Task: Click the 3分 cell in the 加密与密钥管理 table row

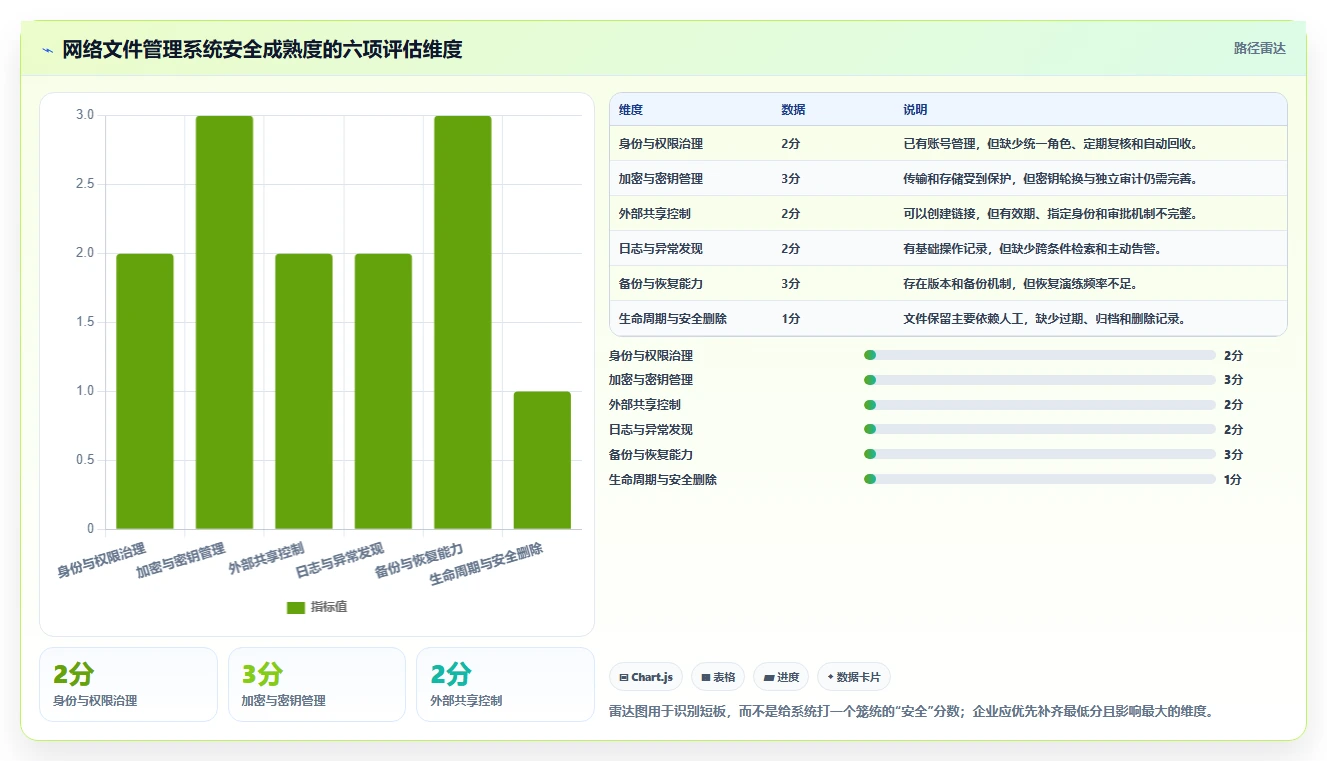Action: tap(791, 179)
